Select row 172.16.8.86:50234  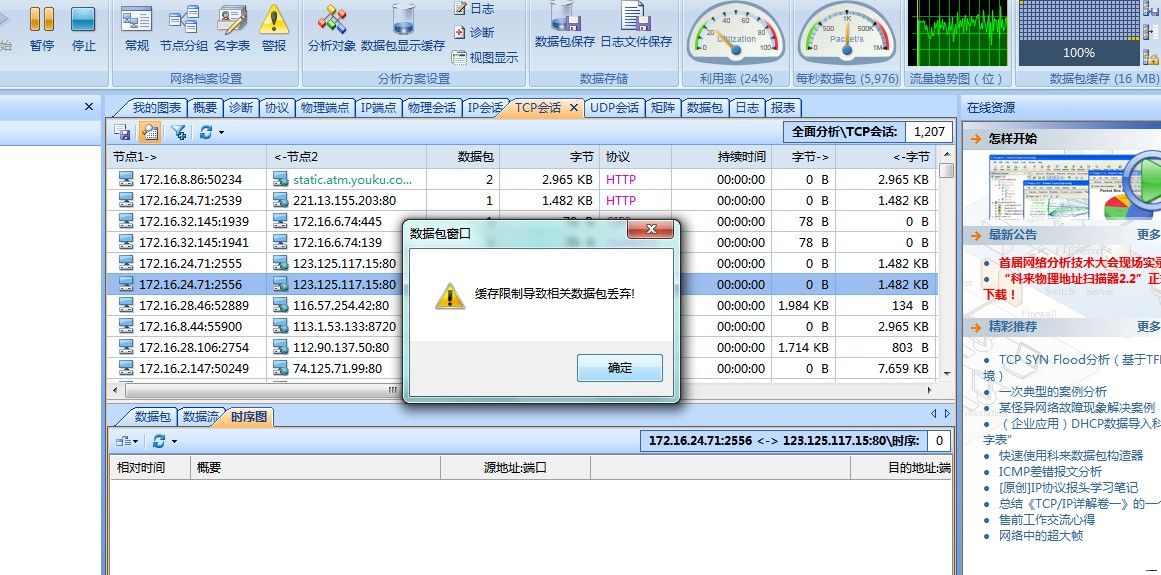pyautogui.click(x=522, y=179)
